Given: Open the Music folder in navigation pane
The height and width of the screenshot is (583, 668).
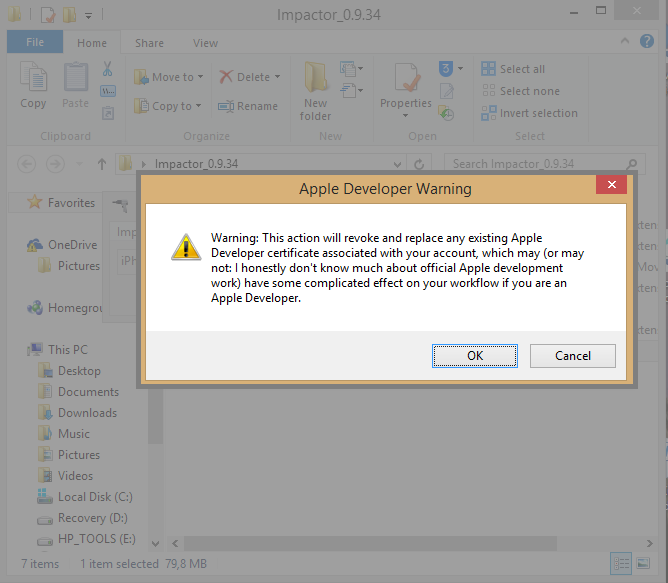Looking at the screenshot, I should coord(64,434).
